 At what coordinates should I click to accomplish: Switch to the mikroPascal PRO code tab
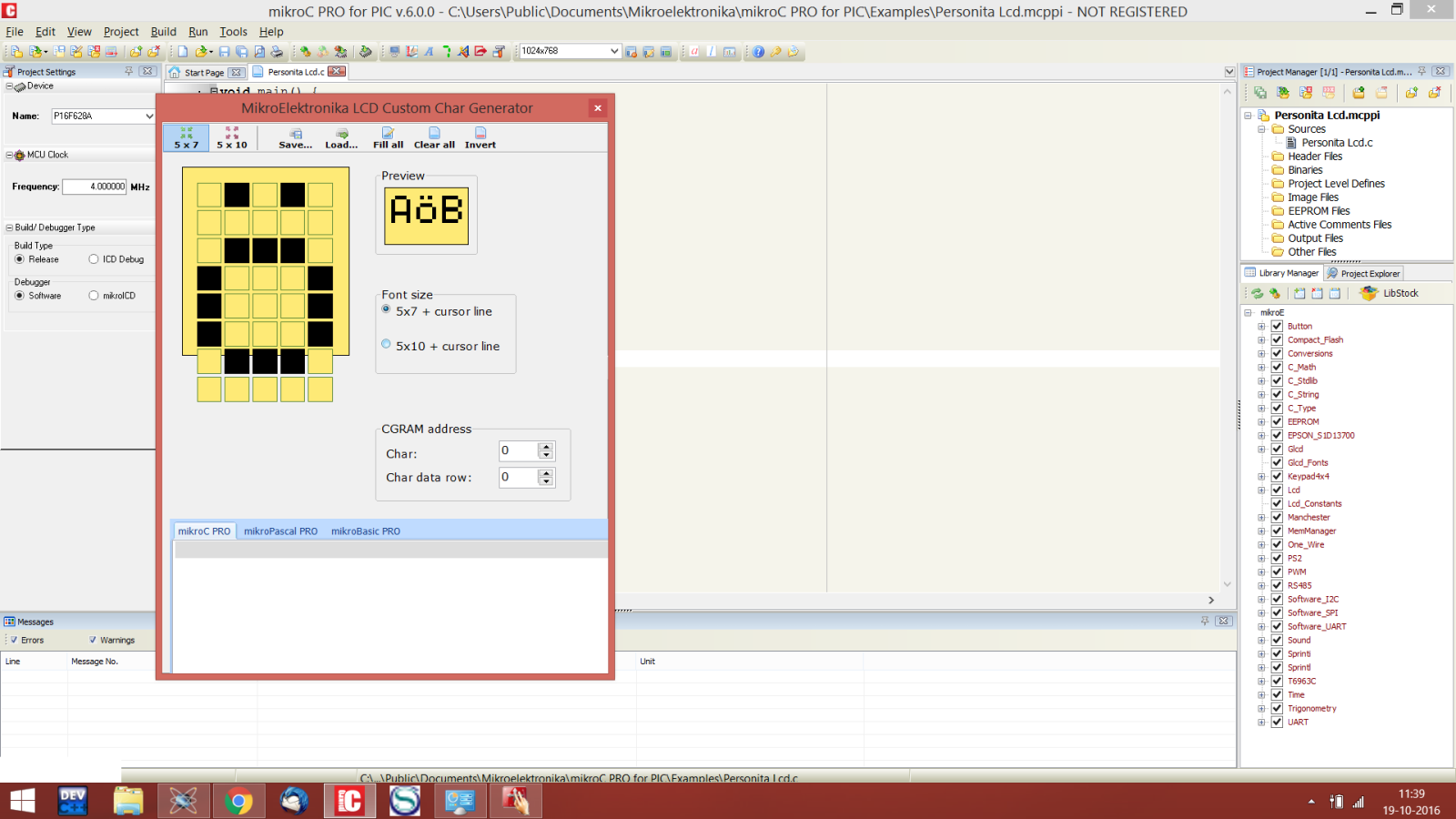pyautogui.click(x=280, y=531)
